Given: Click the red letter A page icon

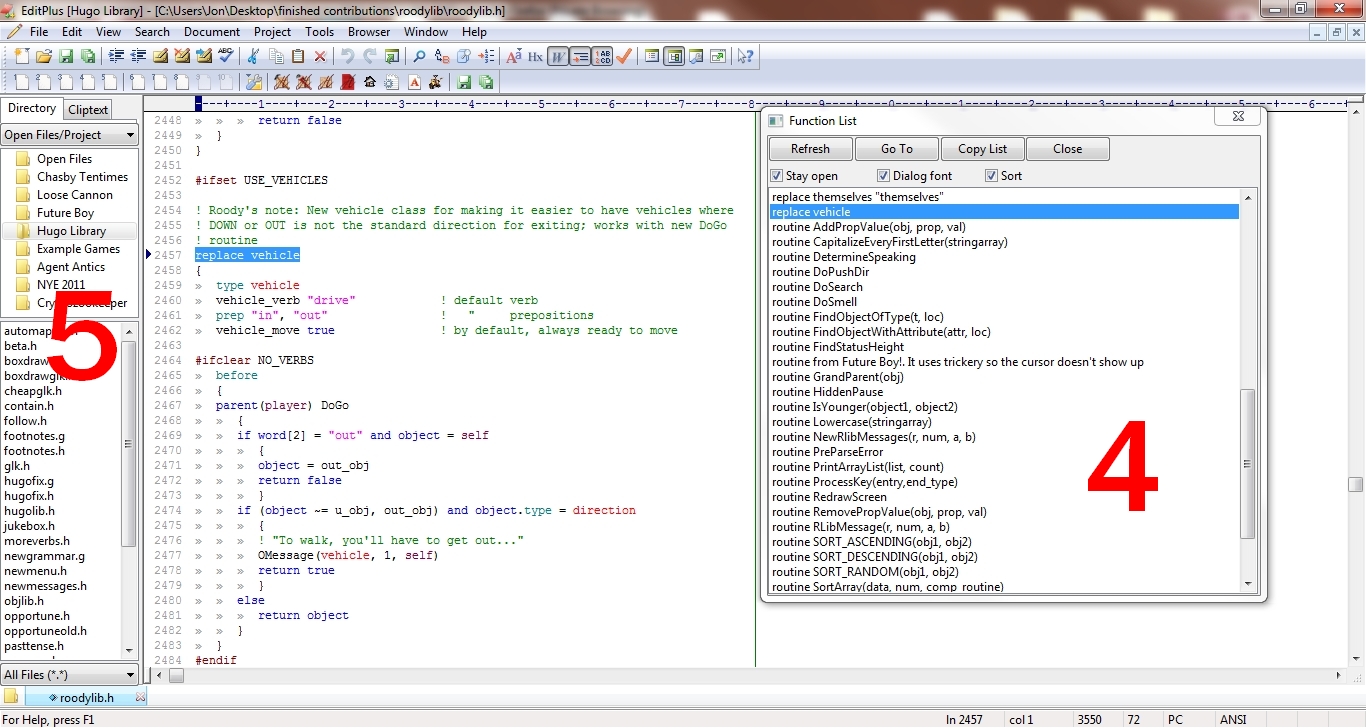Looking at the screenshot, I should [x=414, y=82].
